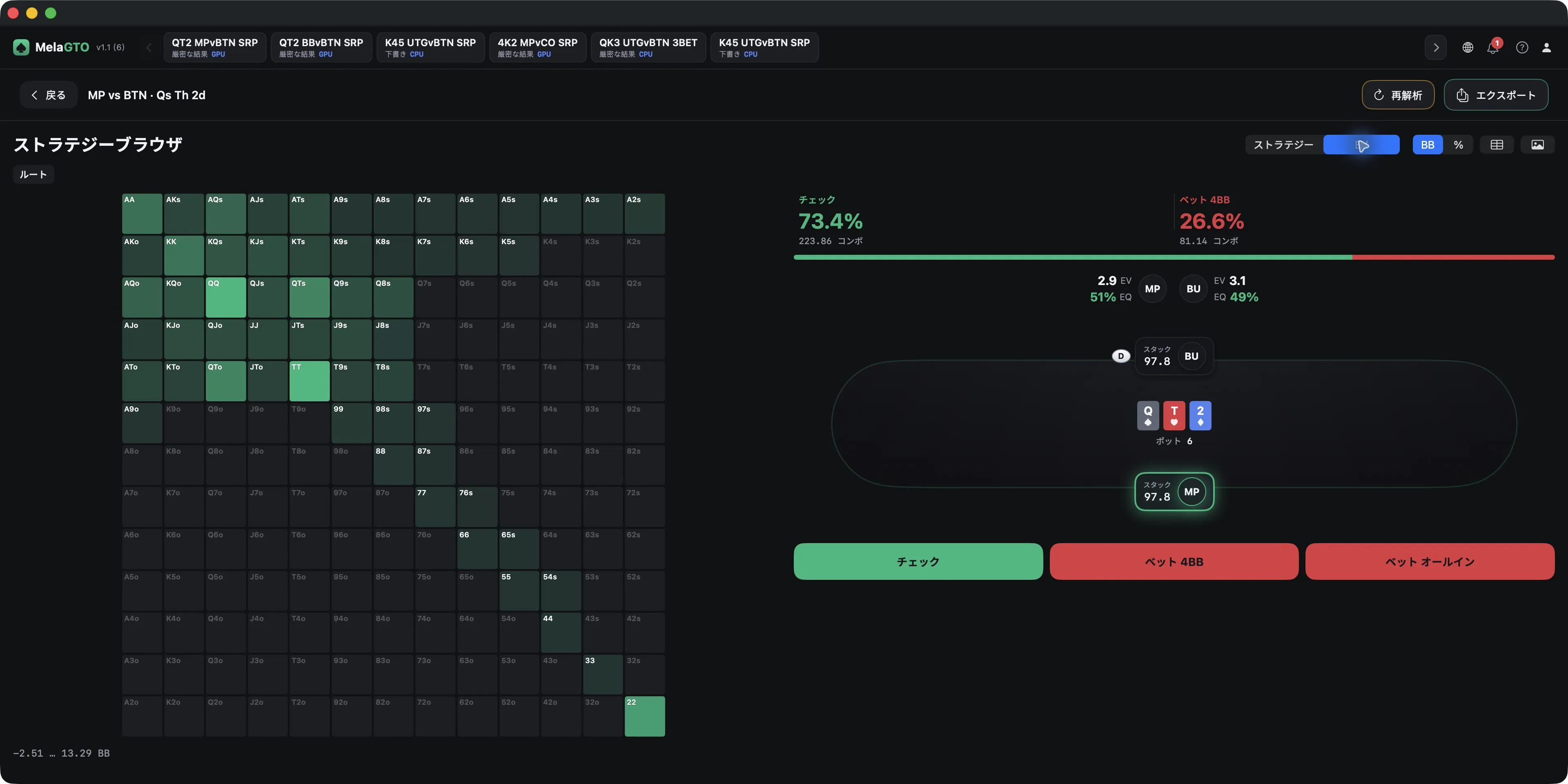Select the EV view toggle
The image size is (1568, 784).
tap(1362, 145)
